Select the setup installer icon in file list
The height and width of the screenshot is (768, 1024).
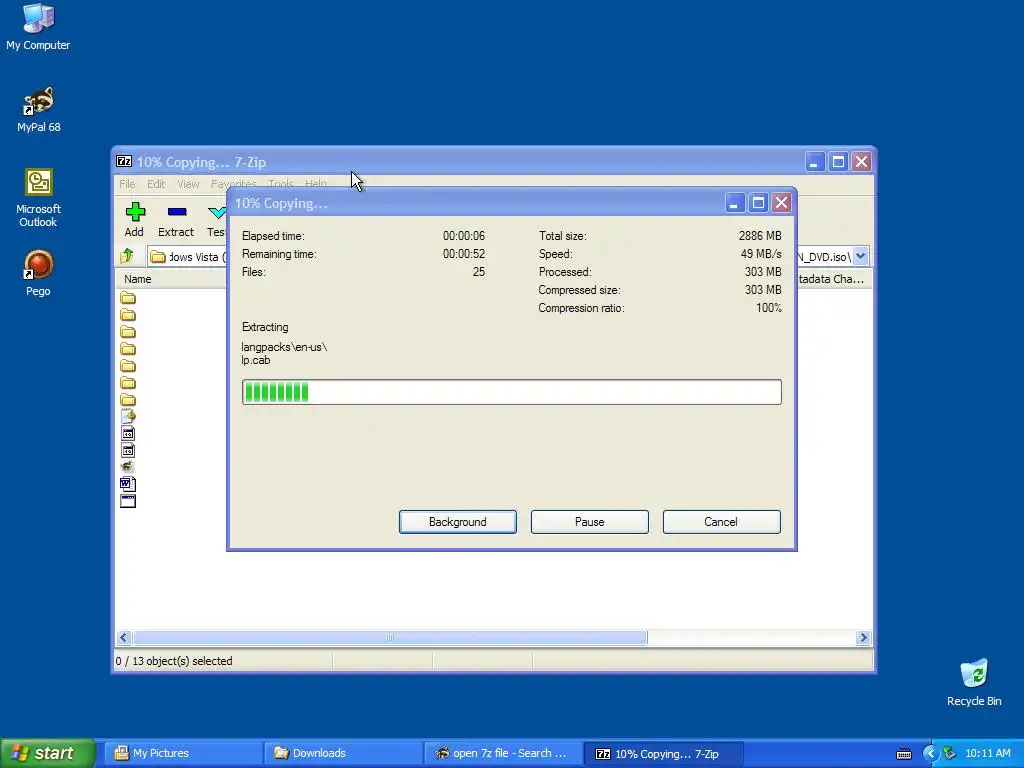128,416
